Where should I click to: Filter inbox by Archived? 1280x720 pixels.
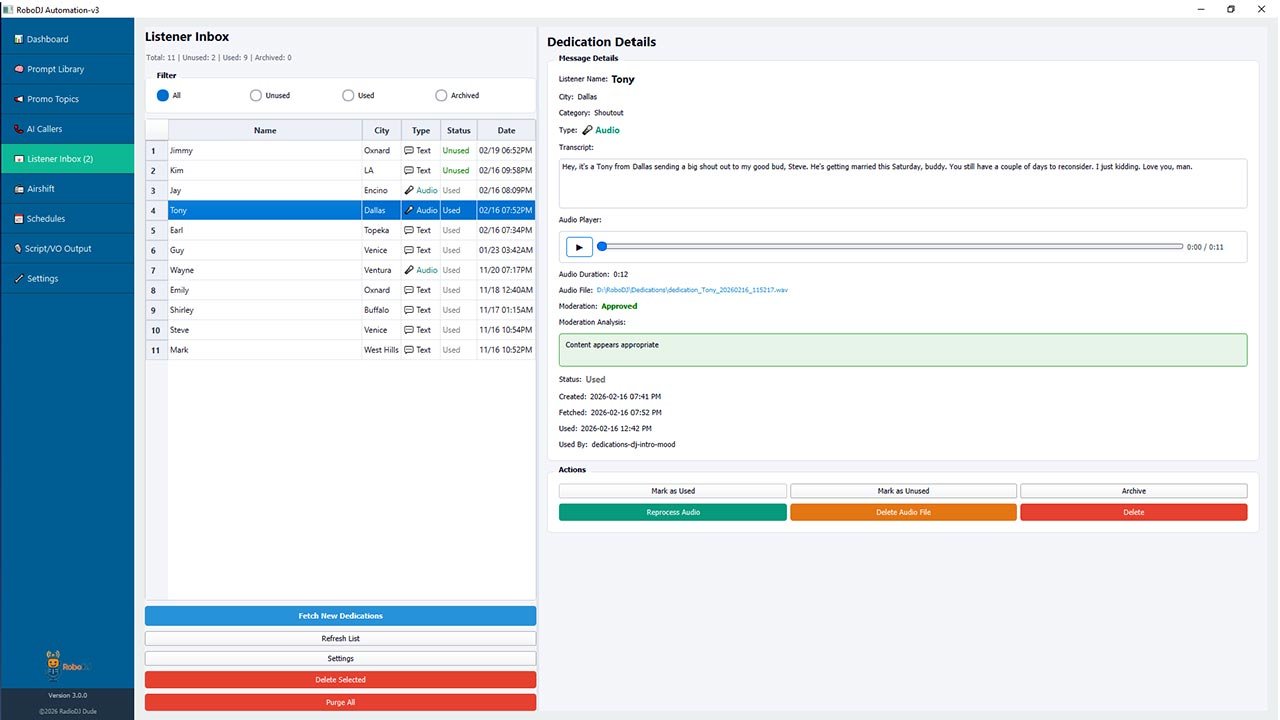click(x=441, y=96)
